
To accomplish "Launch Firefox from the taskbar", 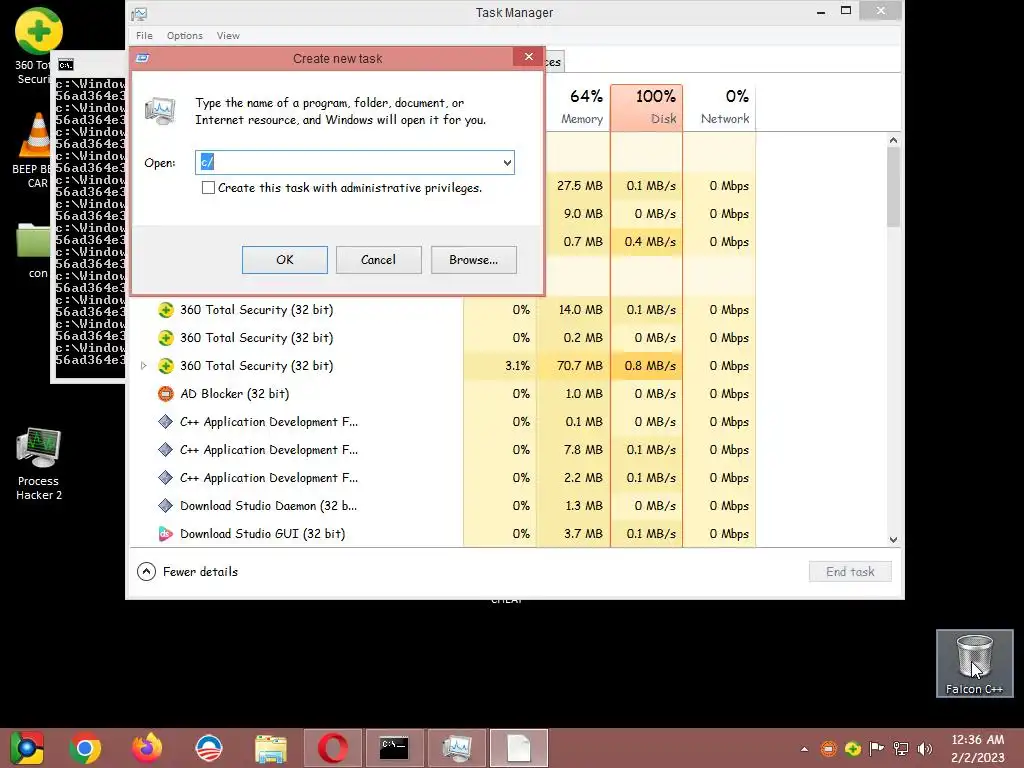I will 147,748.
